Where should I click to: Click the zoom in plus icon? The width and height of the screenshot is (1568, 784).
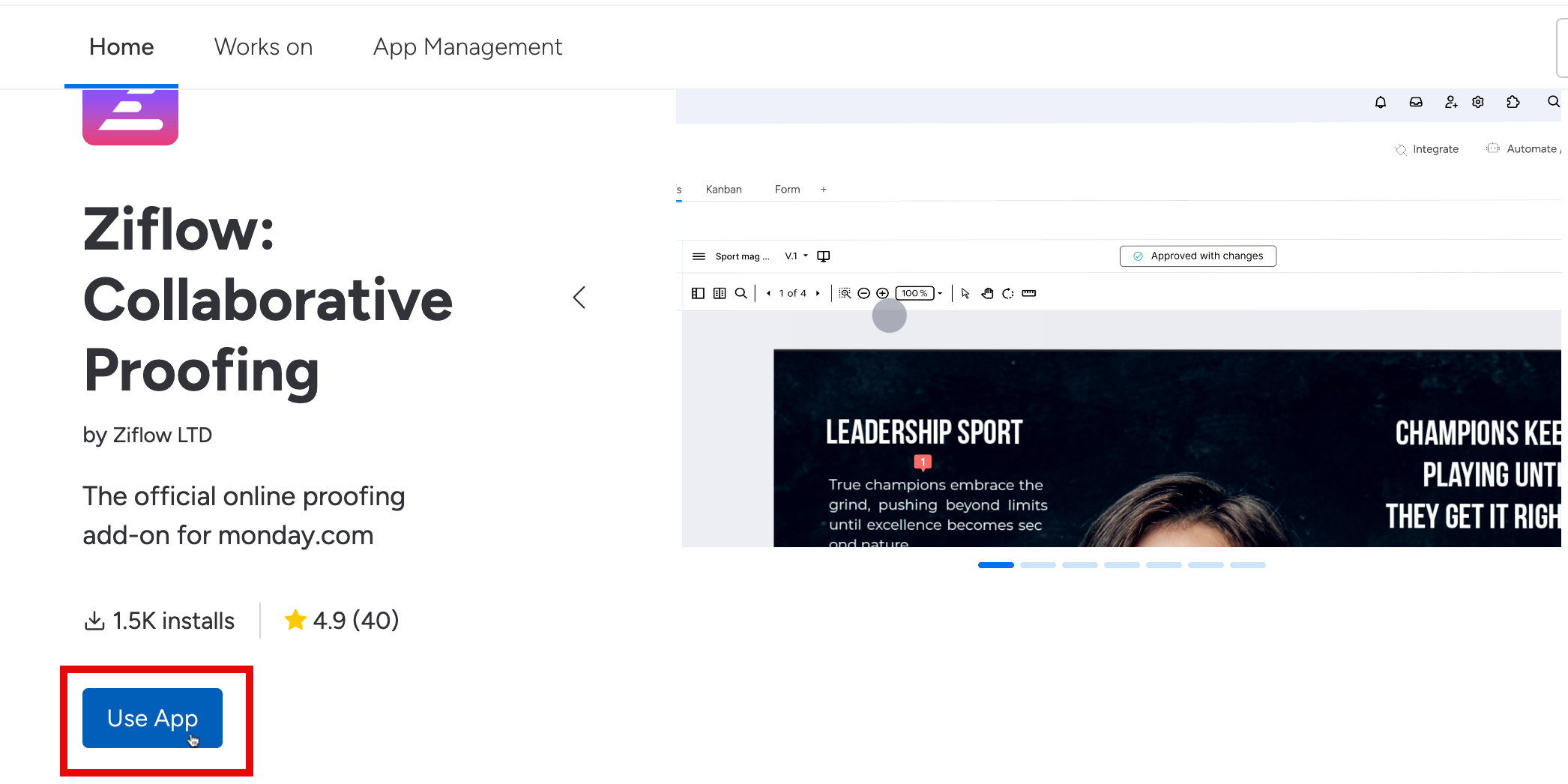[x=883, y=293]
